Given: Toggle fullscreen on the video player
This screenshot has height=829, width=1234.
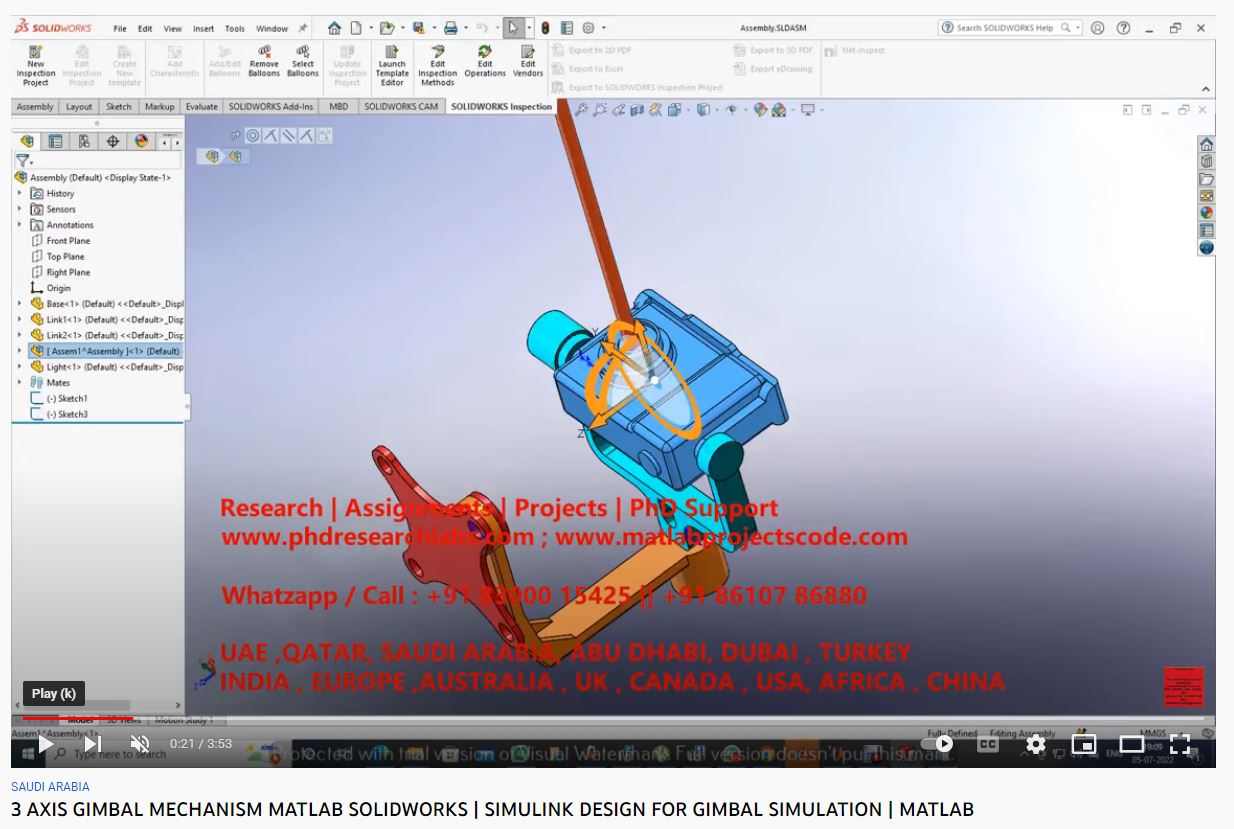Looking at the screenshot, I should [x=1180, y=744].
